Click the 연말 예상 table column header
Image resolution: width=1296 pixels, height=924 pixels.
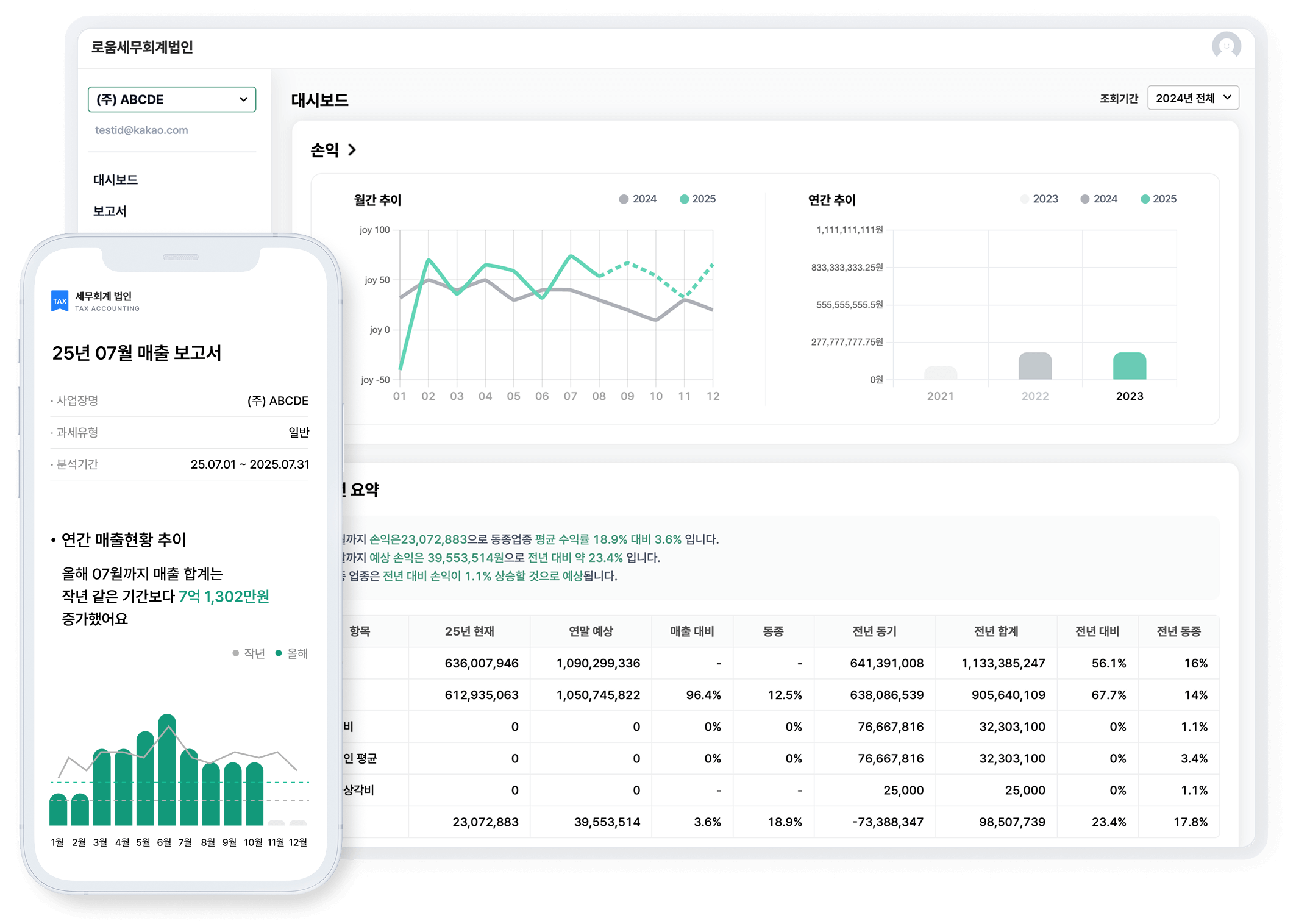(590, 631)
